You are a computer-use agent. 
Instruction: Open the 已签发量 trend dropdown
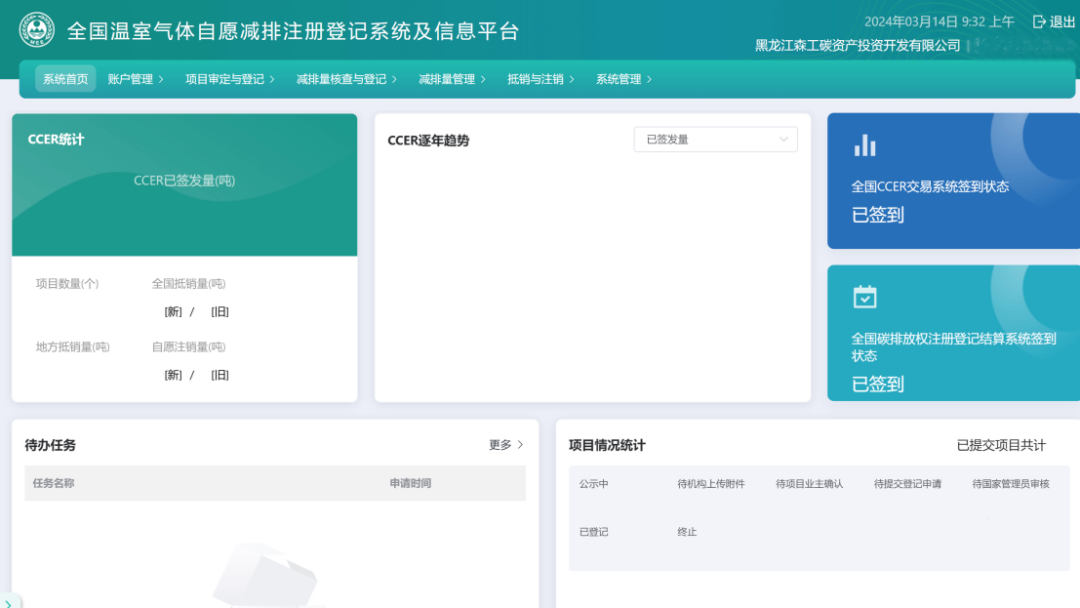click(716, 139)
